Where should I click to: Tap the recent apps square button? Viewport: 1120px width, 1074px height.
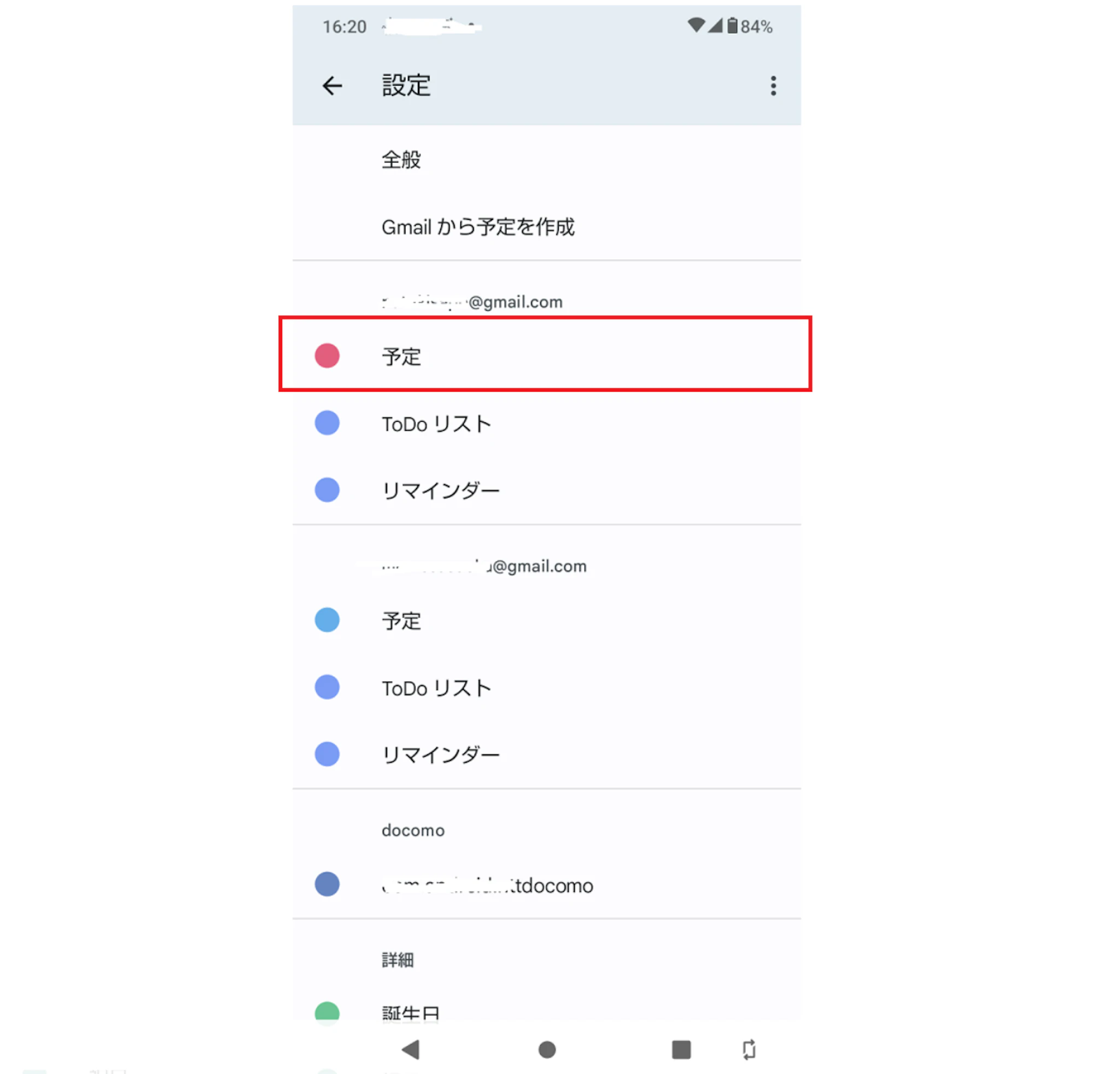point(680,1049)
